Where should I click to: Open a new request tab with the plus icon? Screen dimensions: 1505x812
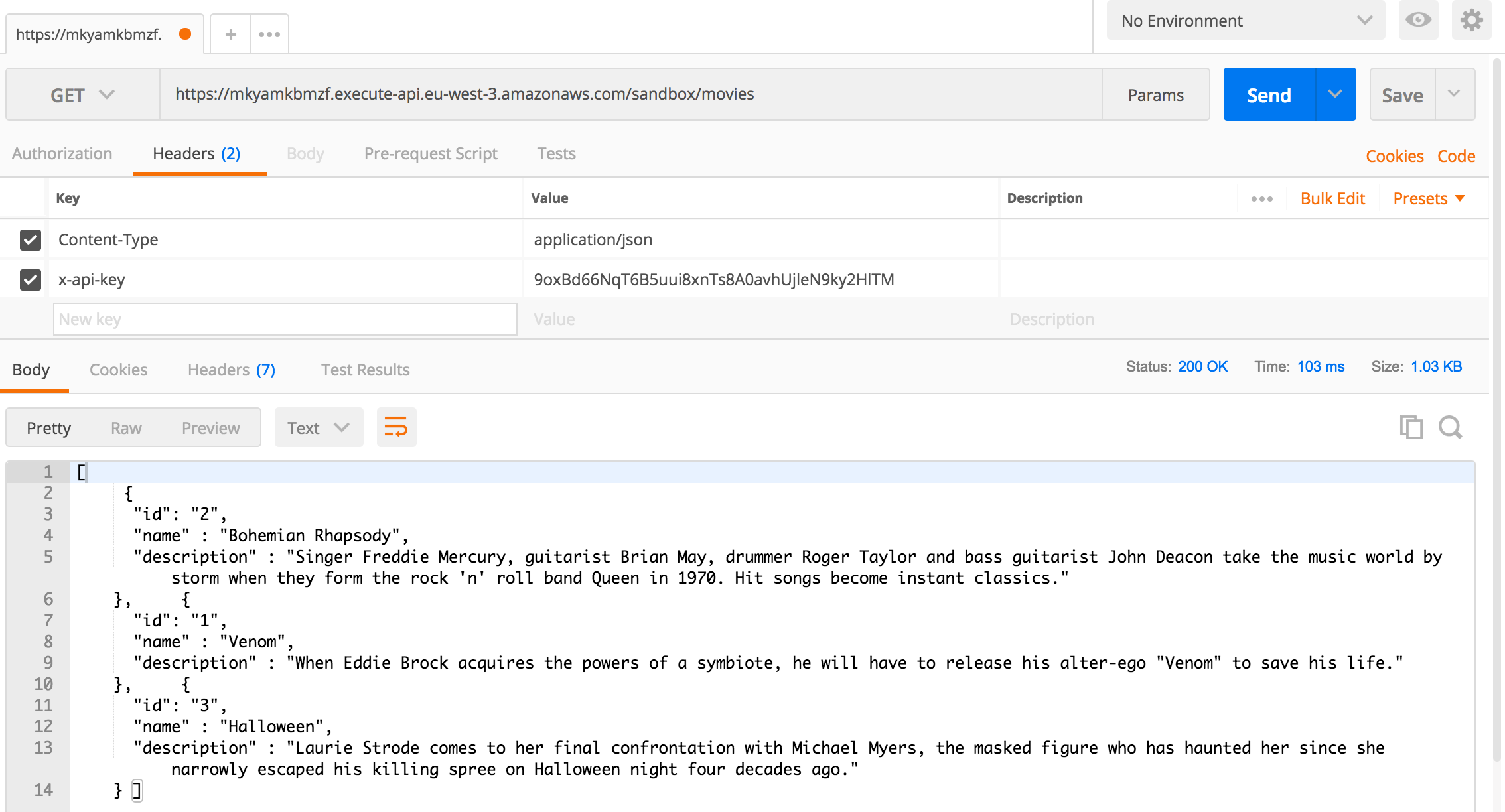pos(230,34)
